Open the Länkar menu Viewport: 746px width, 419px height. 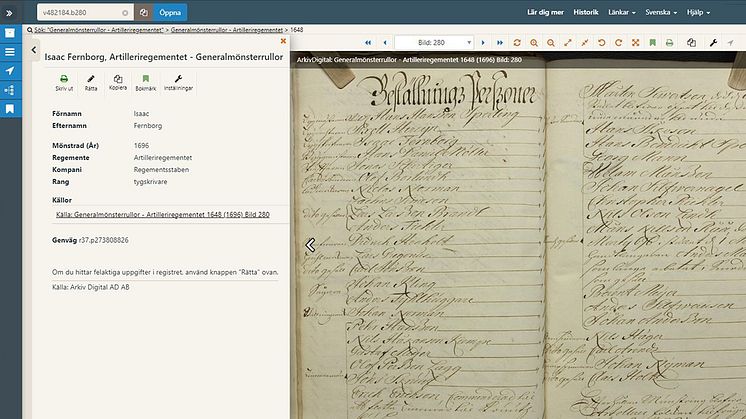tap(621, 13)
